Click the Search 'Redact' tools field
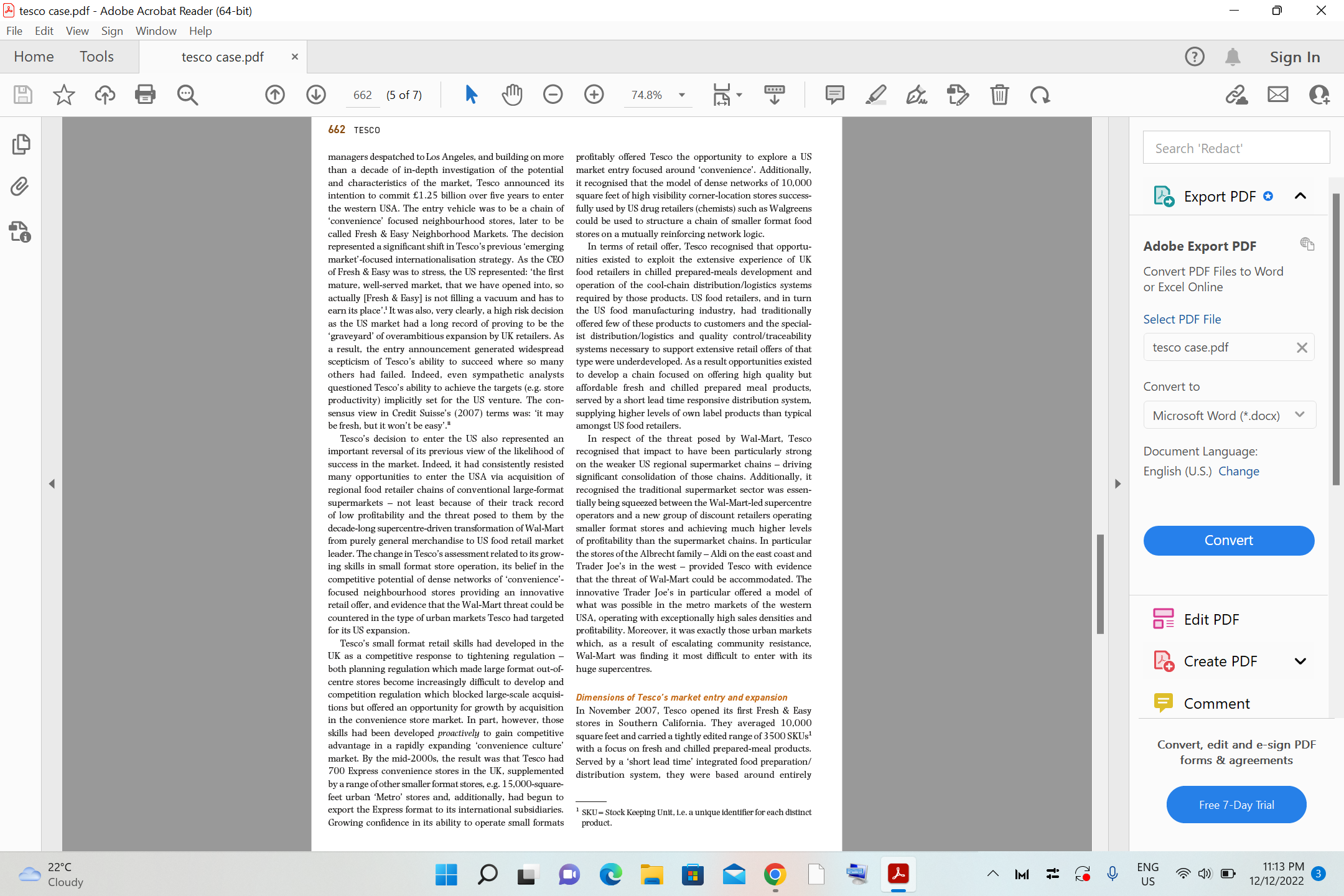 [1236, 148]
